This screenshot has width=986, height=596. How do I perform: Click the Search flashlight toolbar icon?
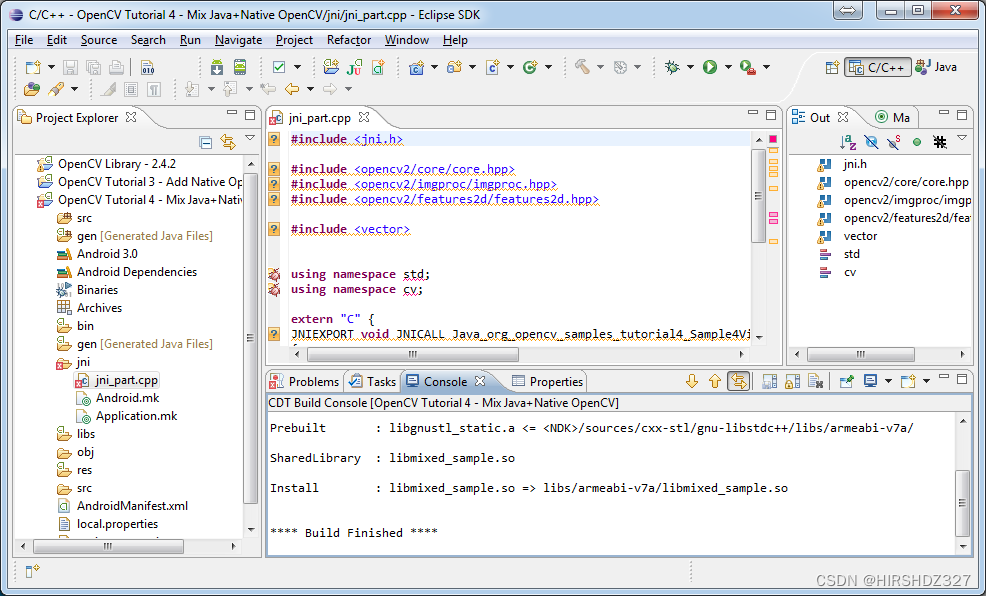point(57,89)
